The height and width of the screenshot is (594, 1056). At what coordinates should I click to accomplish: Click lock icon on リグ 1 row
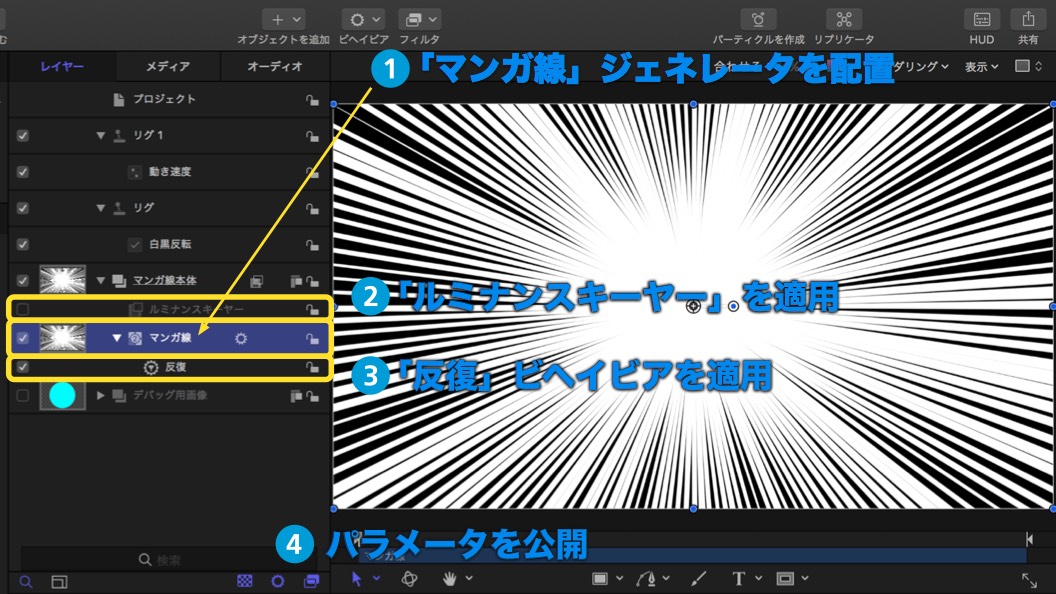(x=312, y=136)
